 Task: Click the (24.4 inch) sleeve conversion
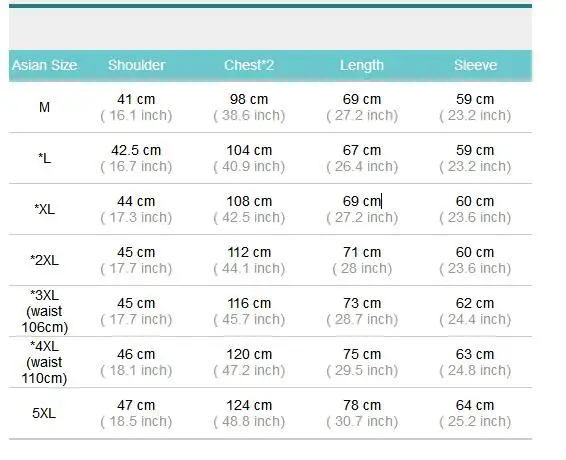(475, 320)
